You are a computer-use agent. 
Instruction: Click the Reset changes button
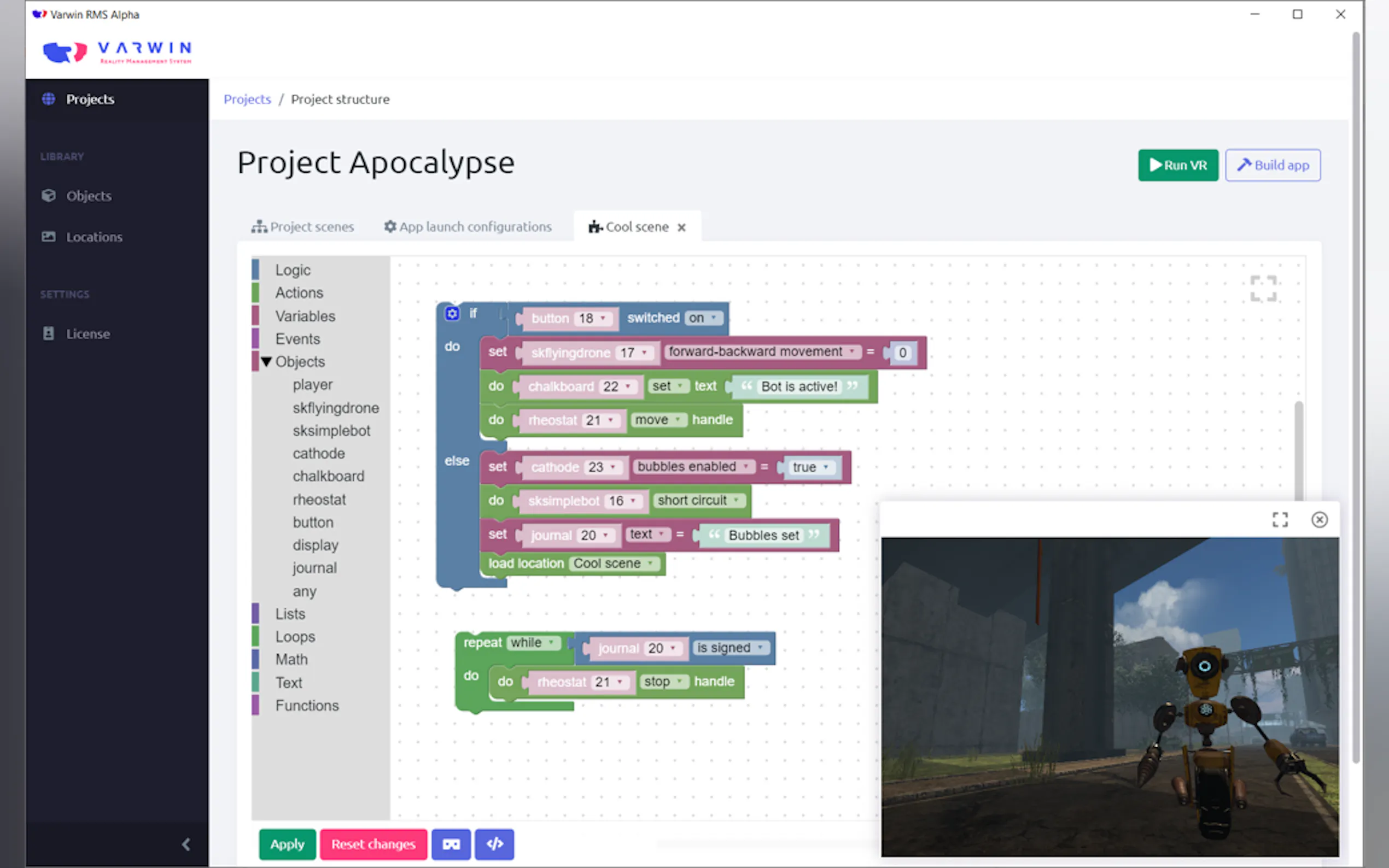(x=373, y=844)
